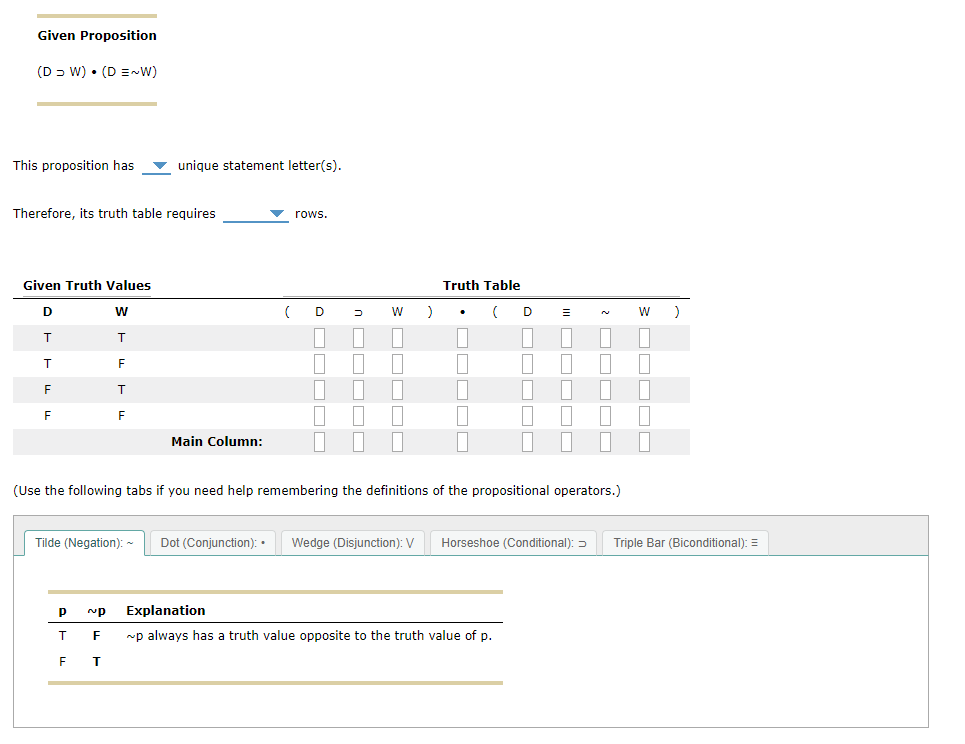Click the dot column box in row one
Screen dimensions: 965x744
pyautogui.click(x=462, y=337)
